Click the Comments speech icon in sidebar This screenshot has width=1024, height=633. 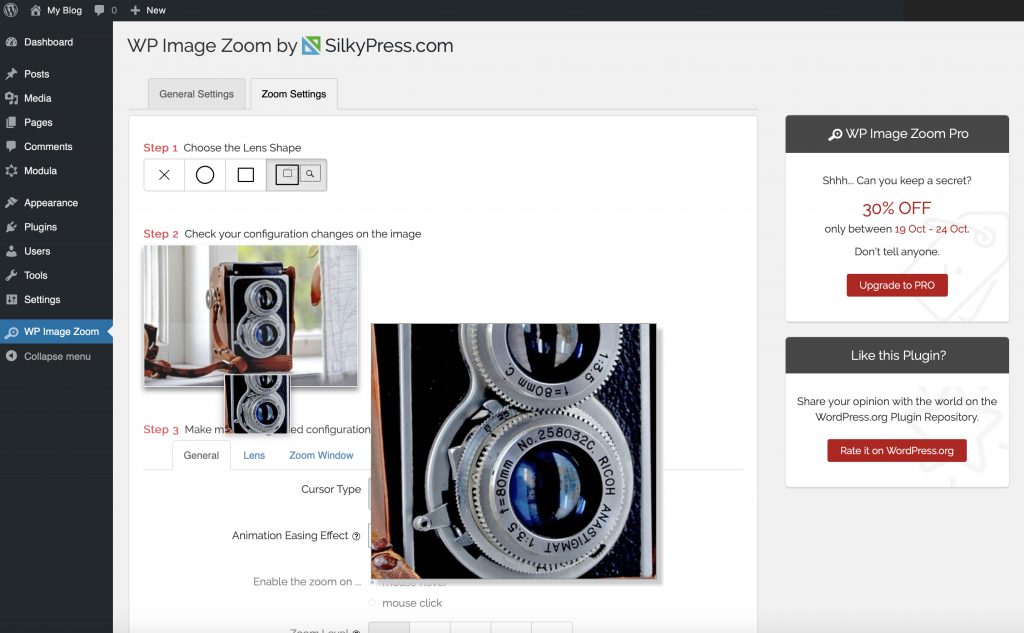point(11,146)
